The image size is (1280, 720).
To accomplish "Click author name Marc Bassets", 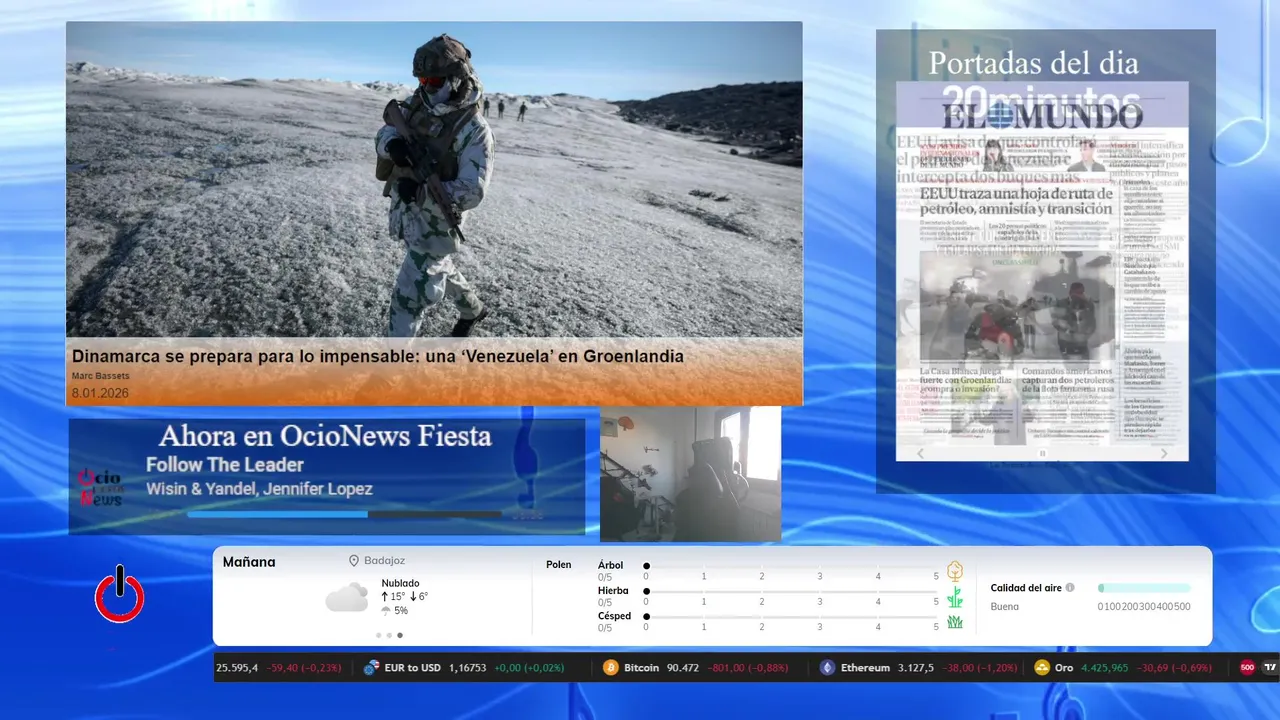I will 100,376.
